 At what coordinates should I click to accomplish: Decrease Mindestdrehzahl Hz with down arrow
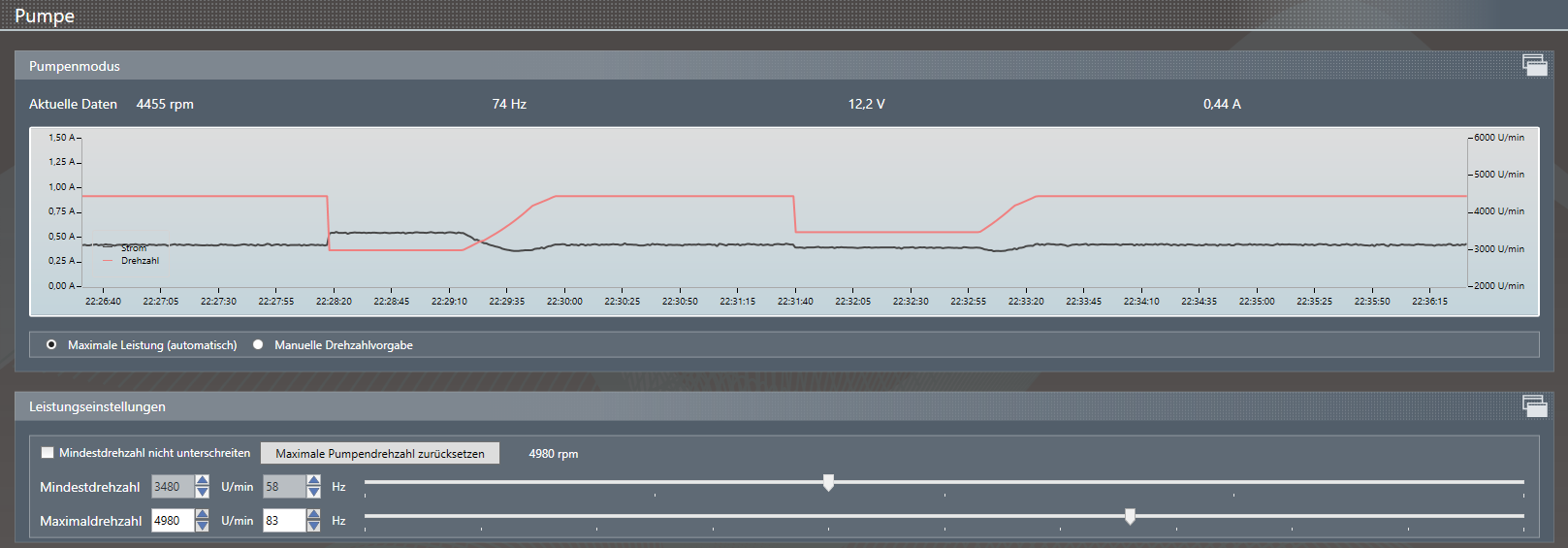[313, 493]
